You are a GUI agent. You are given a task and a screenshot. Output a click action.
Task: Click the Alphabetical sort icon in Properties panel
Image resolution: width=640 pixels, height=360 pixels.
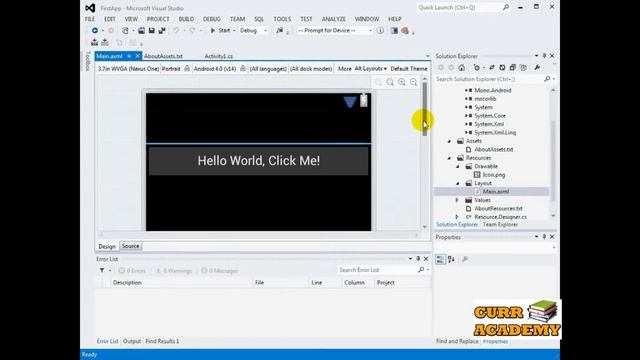[451, 260]
